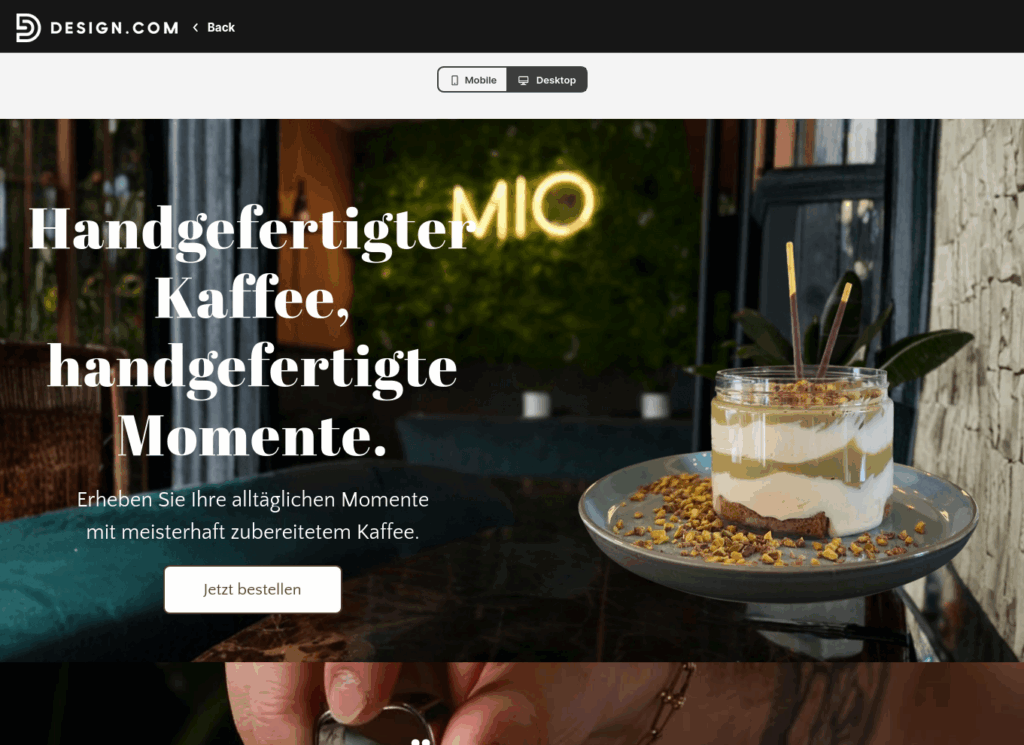Open the DESIGN.COM wordmark home link
The width and height of the screenshot is (1024, 745).
[114, 28]
